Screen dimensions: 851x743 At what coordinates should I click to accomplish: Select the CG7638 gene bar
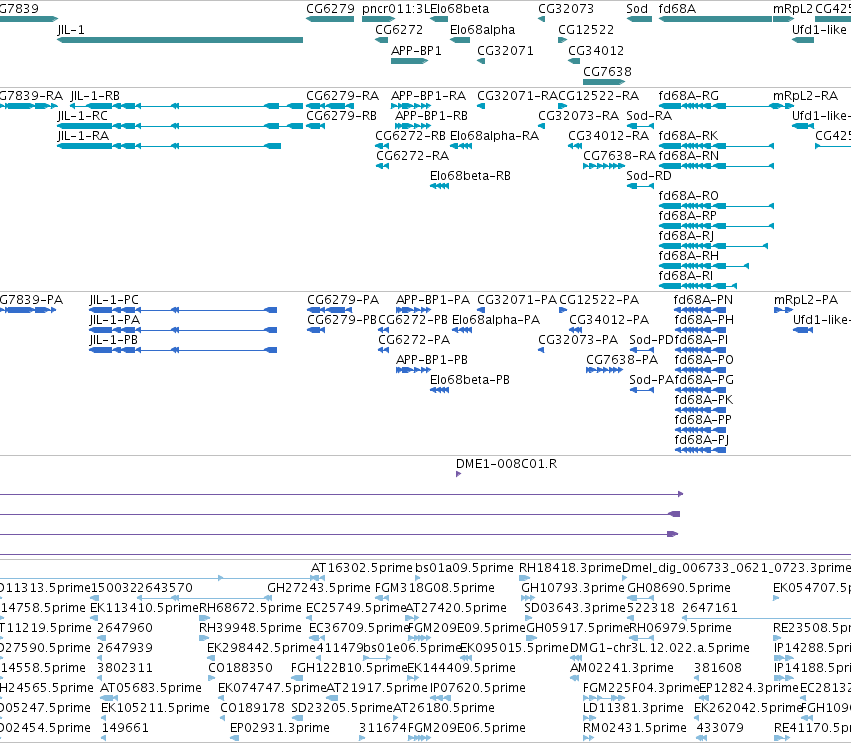[604, 82]
